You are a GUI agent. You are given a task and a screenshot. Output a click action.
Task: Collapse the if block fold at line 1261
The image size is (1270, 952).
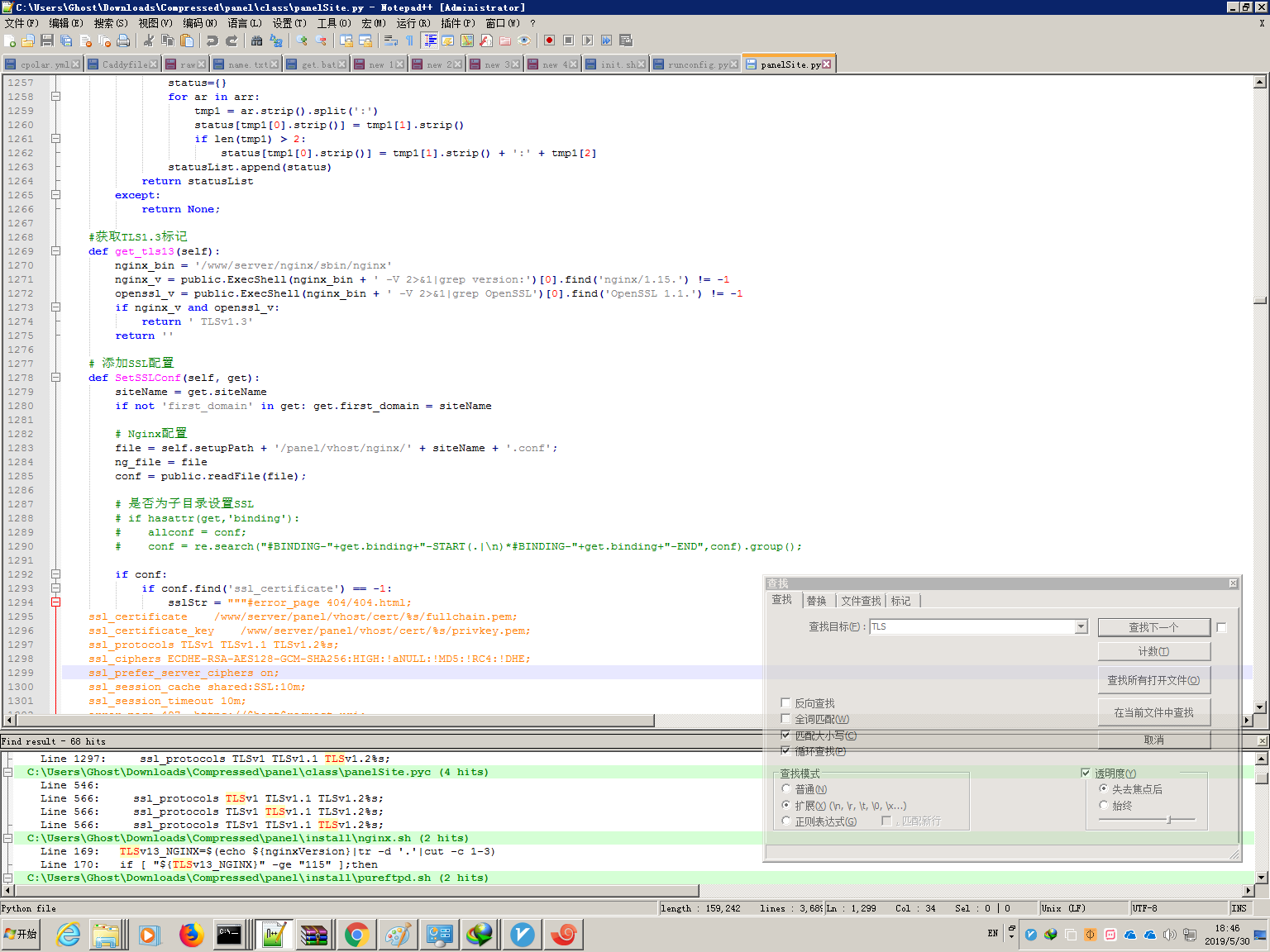tap(55, 139)
